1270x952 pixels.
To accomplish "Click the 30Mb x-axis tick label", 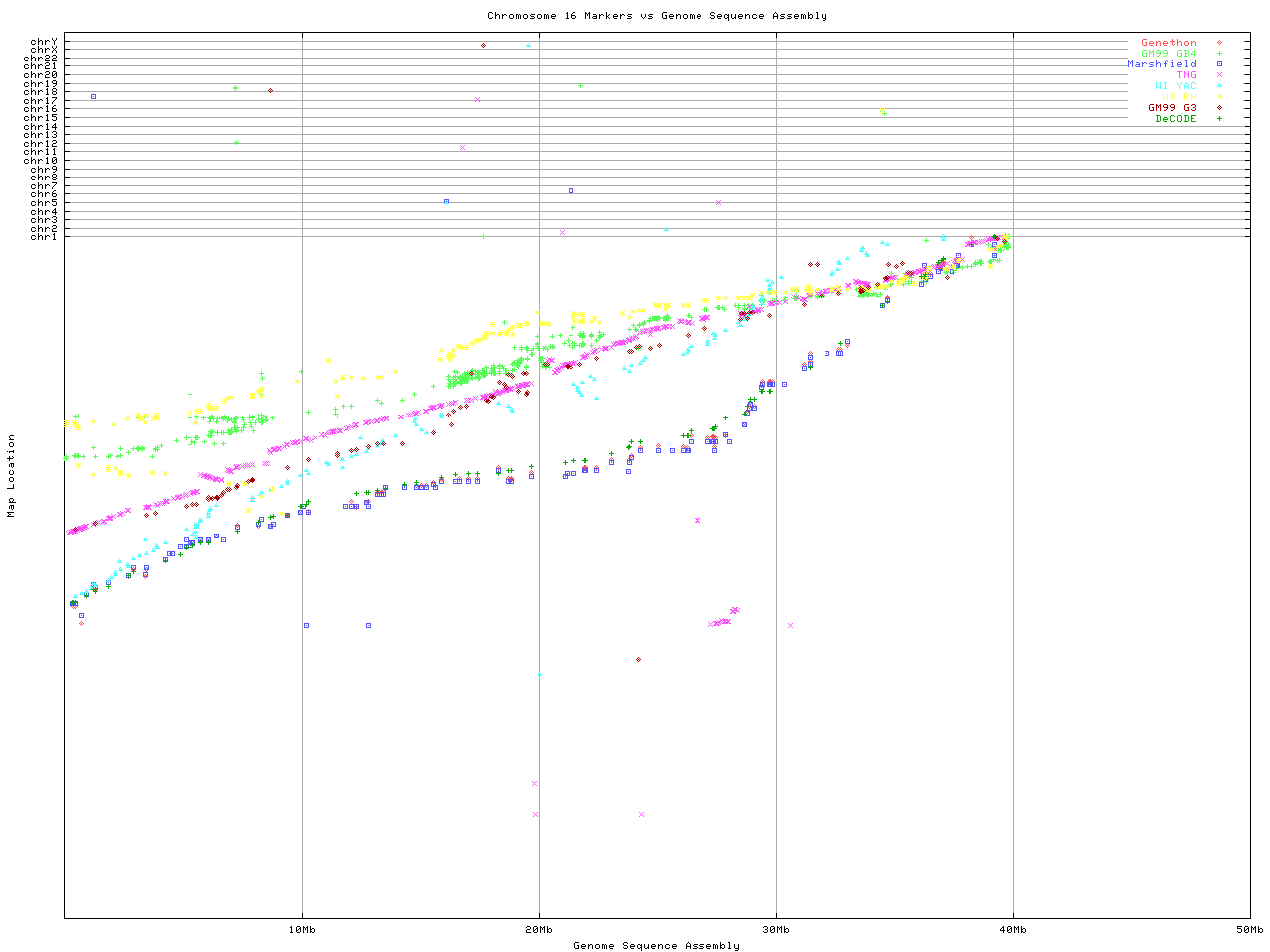I will 776,930.
